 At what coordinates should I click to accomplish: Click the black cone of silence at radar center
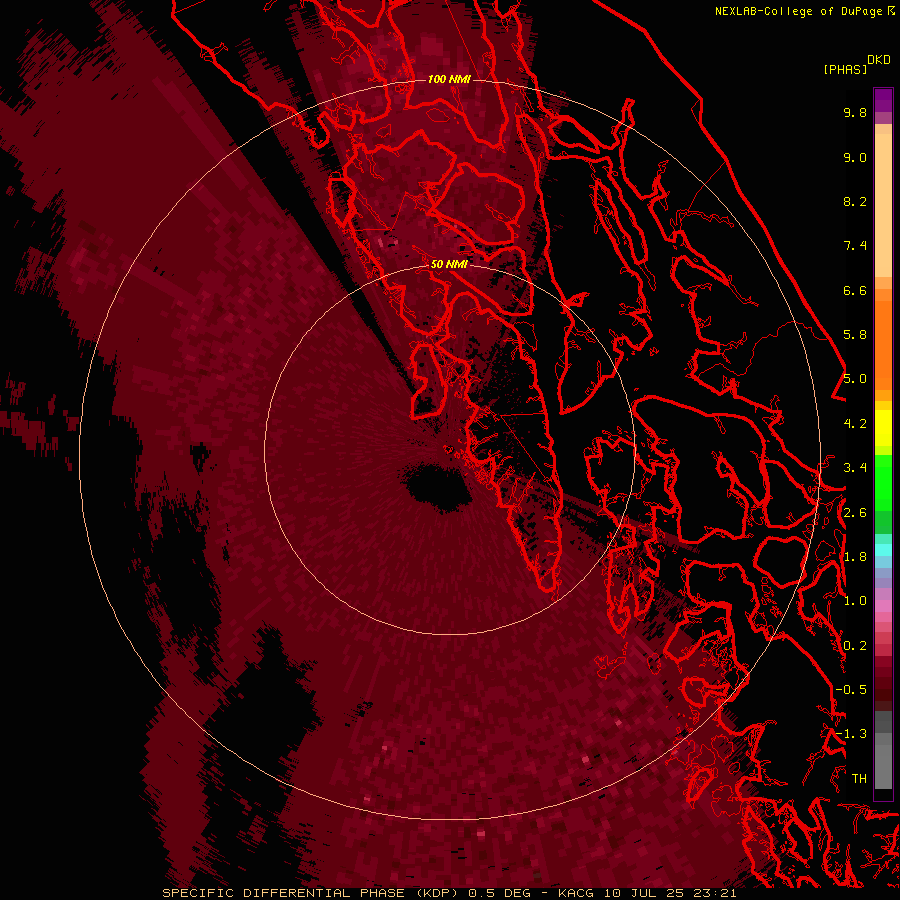click(436, 488)
